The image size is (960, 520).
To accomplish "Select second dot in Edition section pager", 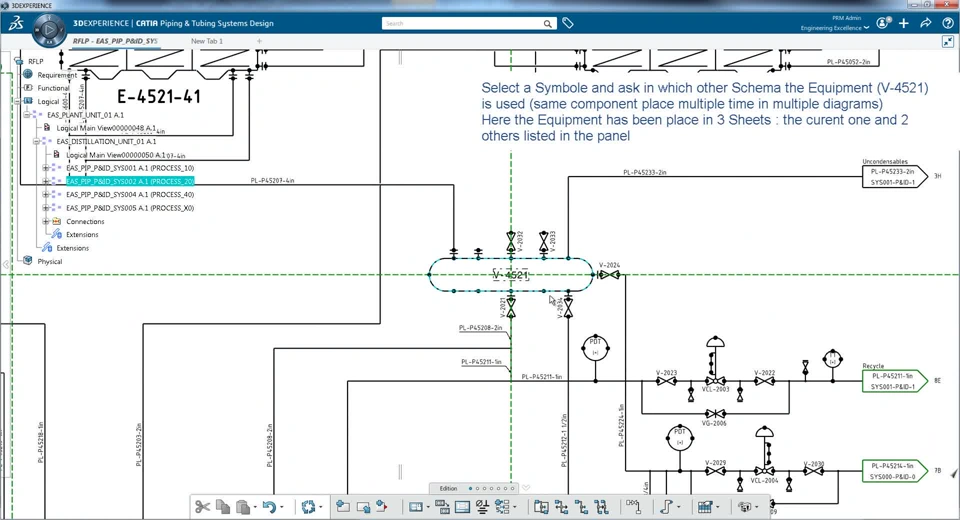I will point(478,489).
